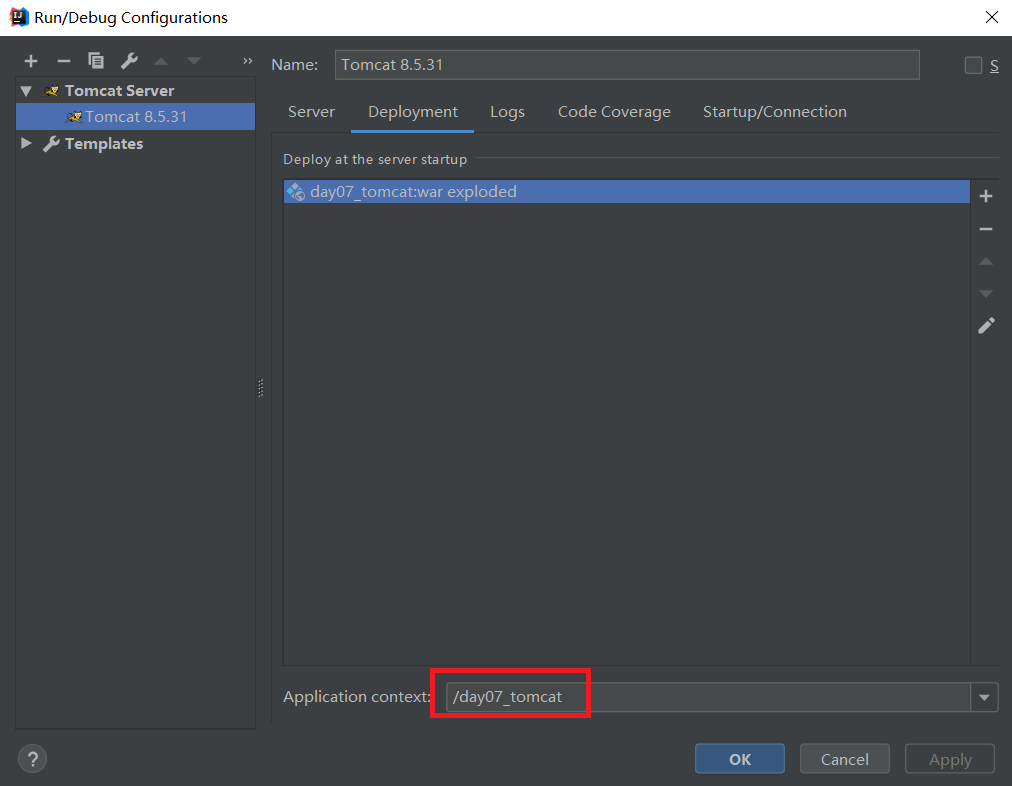
Task: Select the Deployment tab
Action: (x=412, y=112)
